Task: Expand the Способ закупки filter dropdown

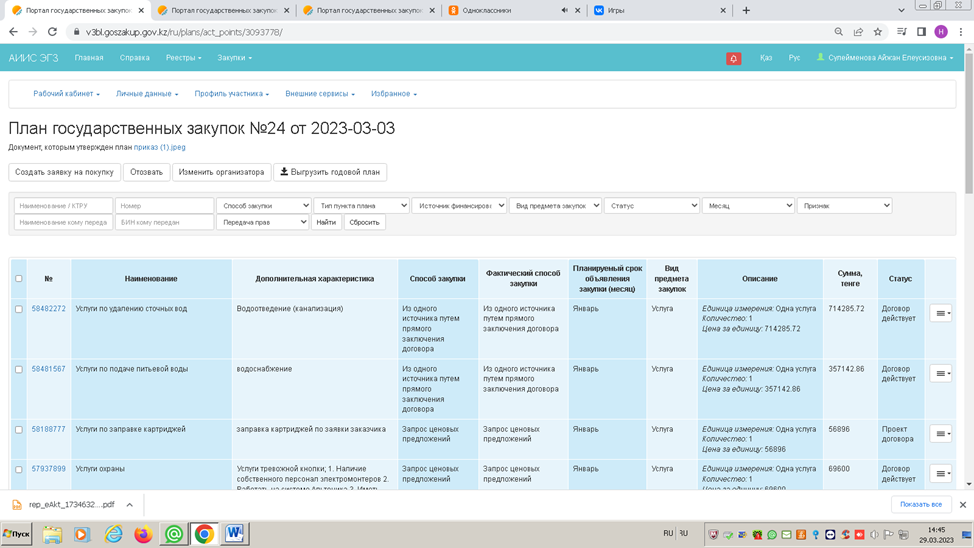Action: coord(264,206)
